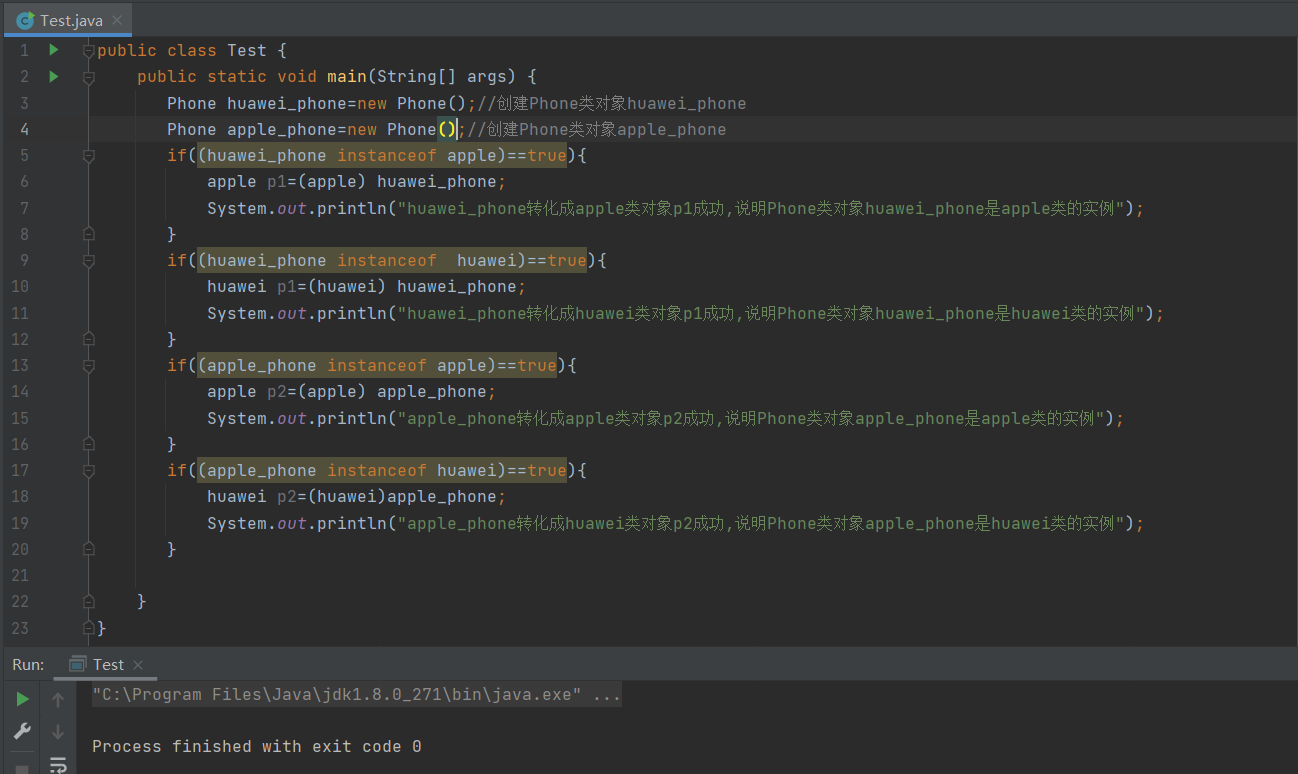Fold the if block starting at line 5
The width and height of the screenshot is (1298, 774).
[x=89, y=155]
